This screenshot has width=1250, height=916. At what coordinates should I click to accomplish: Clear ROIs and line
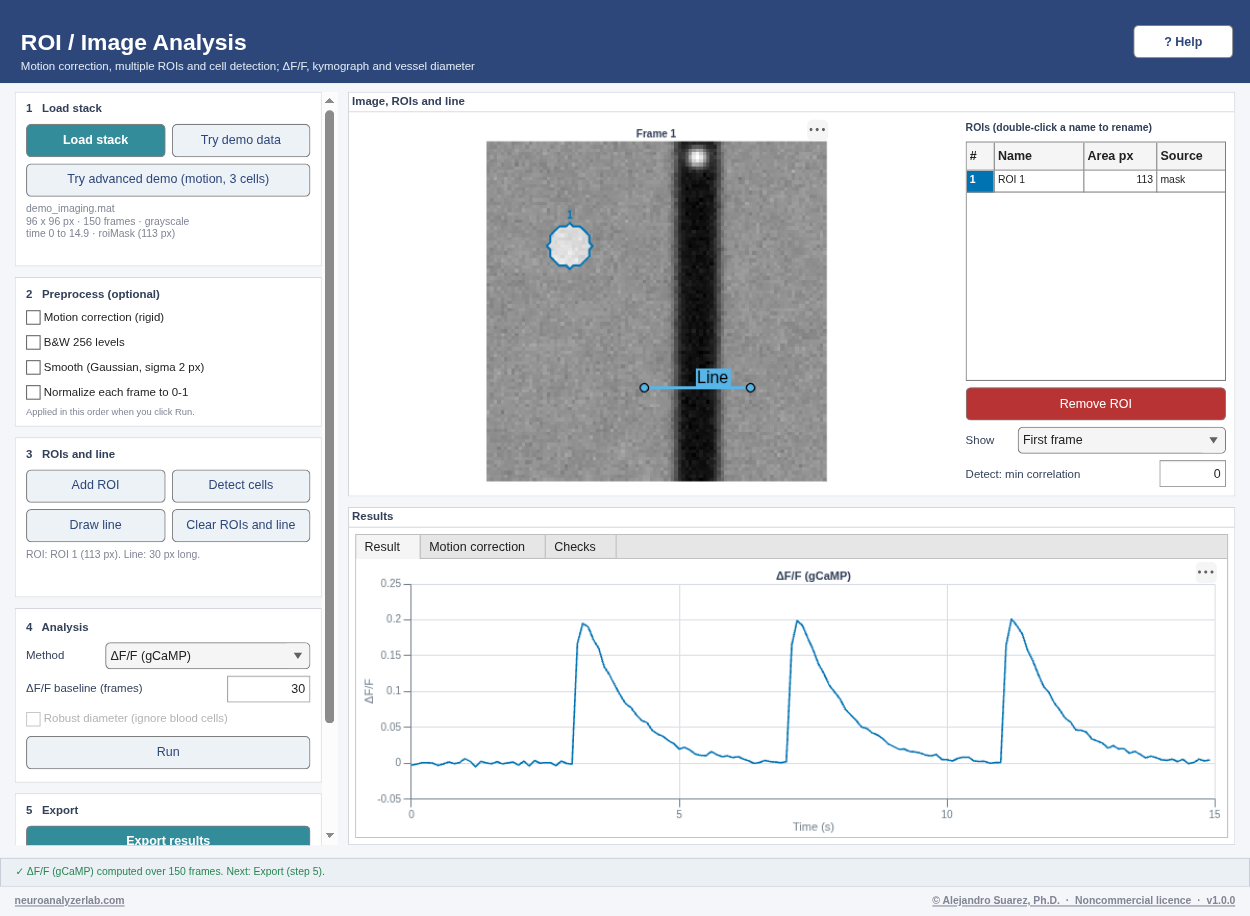[x=241, y=526]
